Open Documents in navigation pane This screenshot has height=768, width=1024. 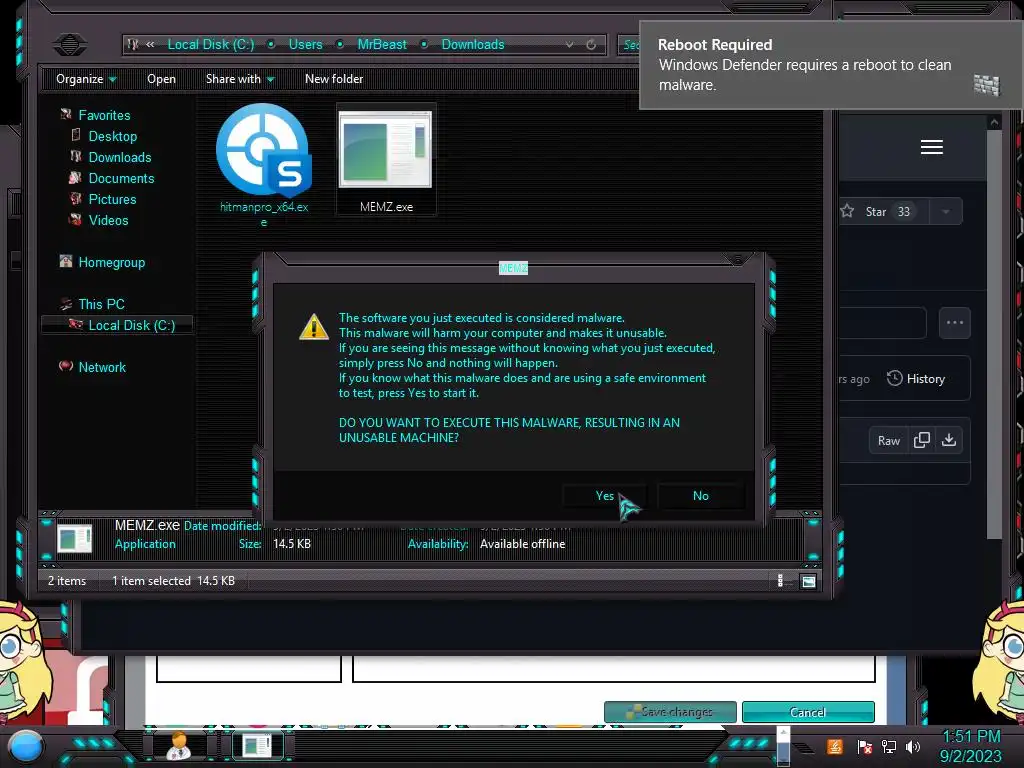[121, 178]
